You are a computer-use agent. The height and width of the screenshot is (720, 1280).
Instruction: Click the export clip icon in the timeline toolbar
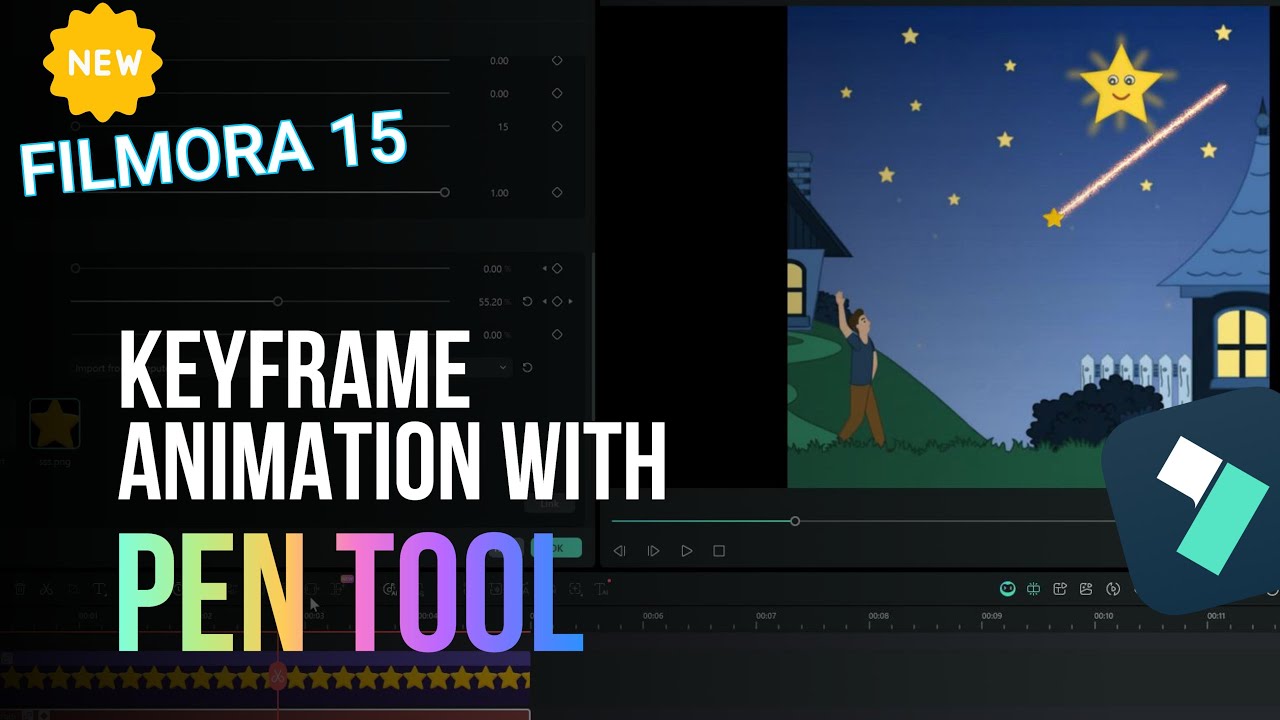coord(1060,589)
